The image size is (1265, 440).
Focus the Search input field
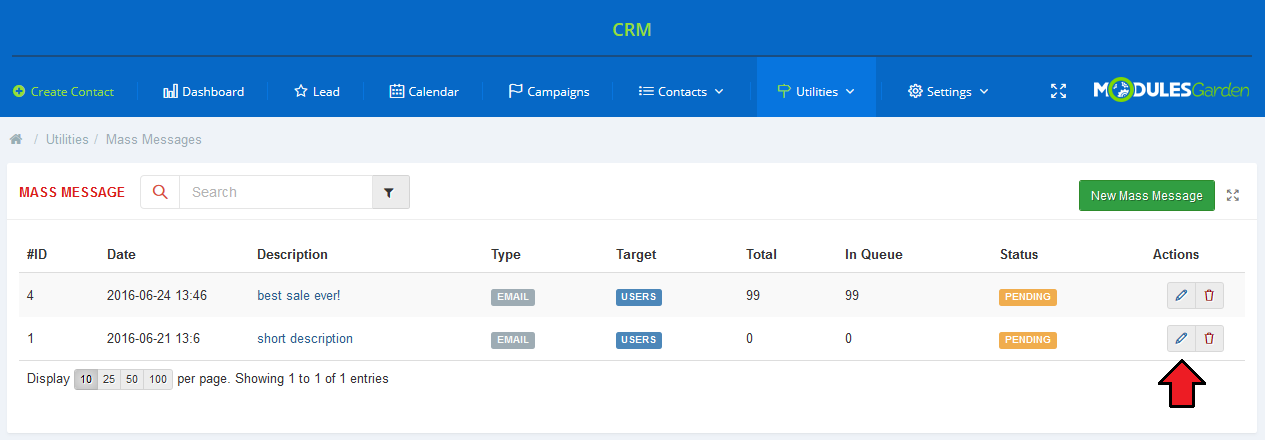(x=276, y=192)
